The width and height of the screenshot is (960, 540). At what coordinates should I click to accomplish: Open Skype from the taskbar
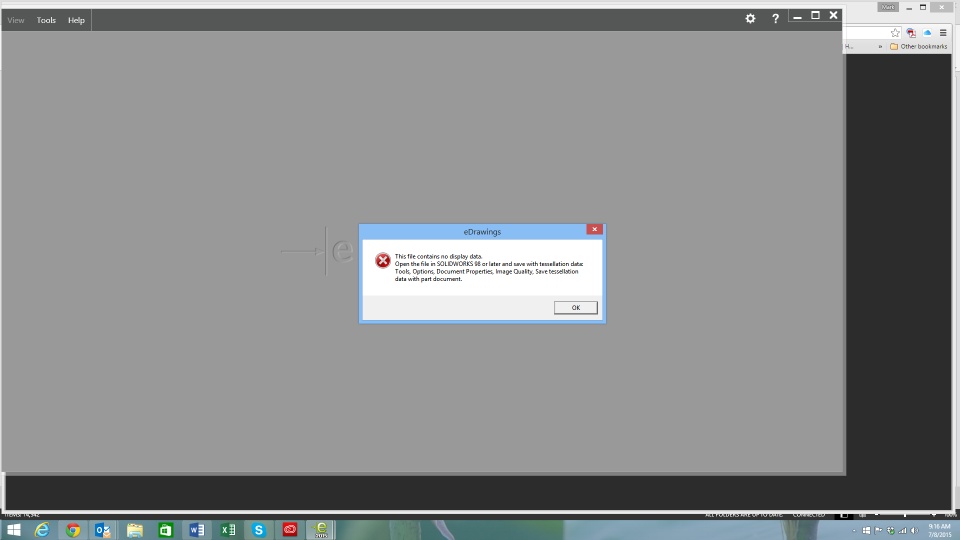click(258, 530)
